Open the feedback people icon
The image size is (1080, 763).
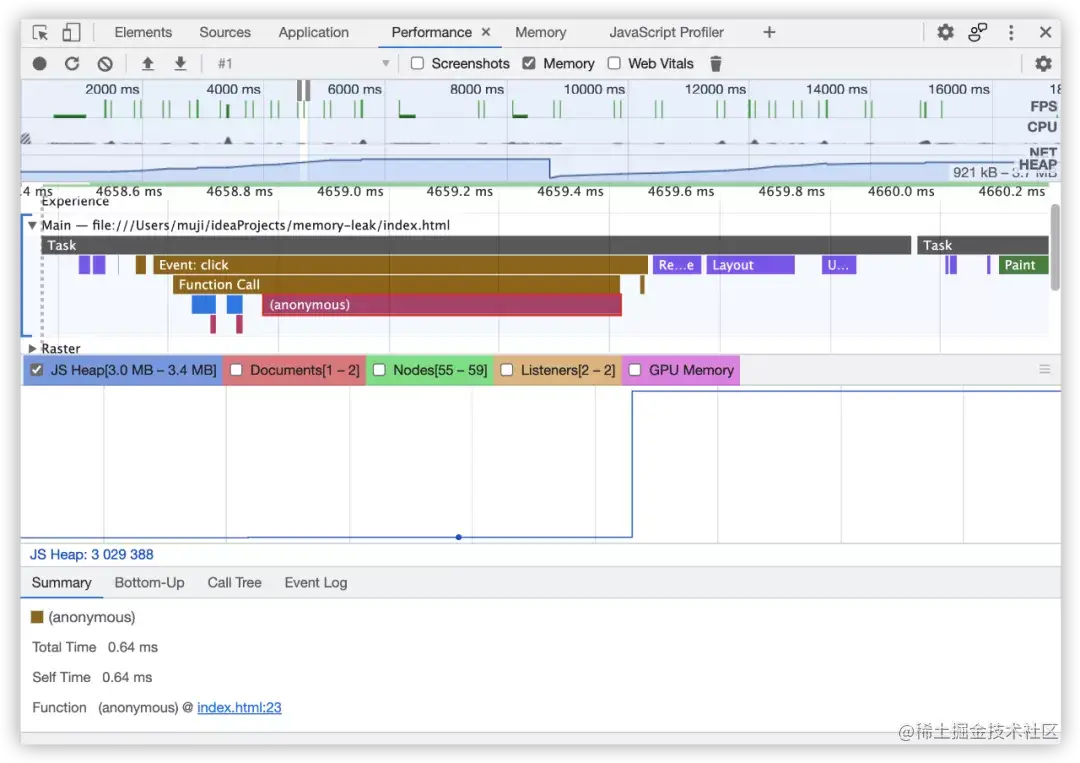(977, 32)
